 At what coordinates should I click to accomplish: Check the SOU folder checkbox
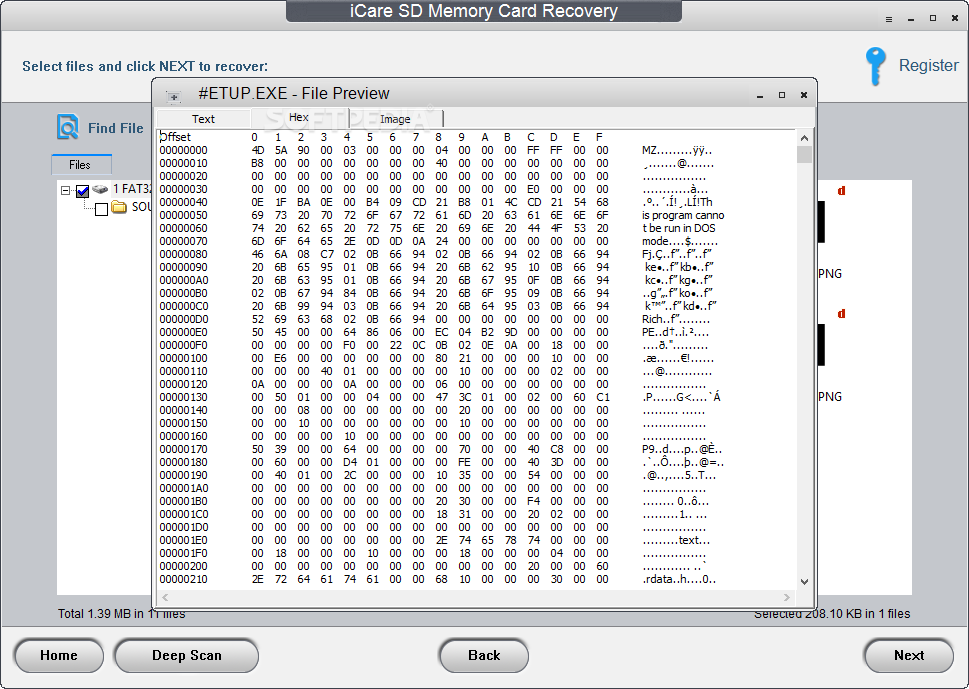click(x=100, y=208)
